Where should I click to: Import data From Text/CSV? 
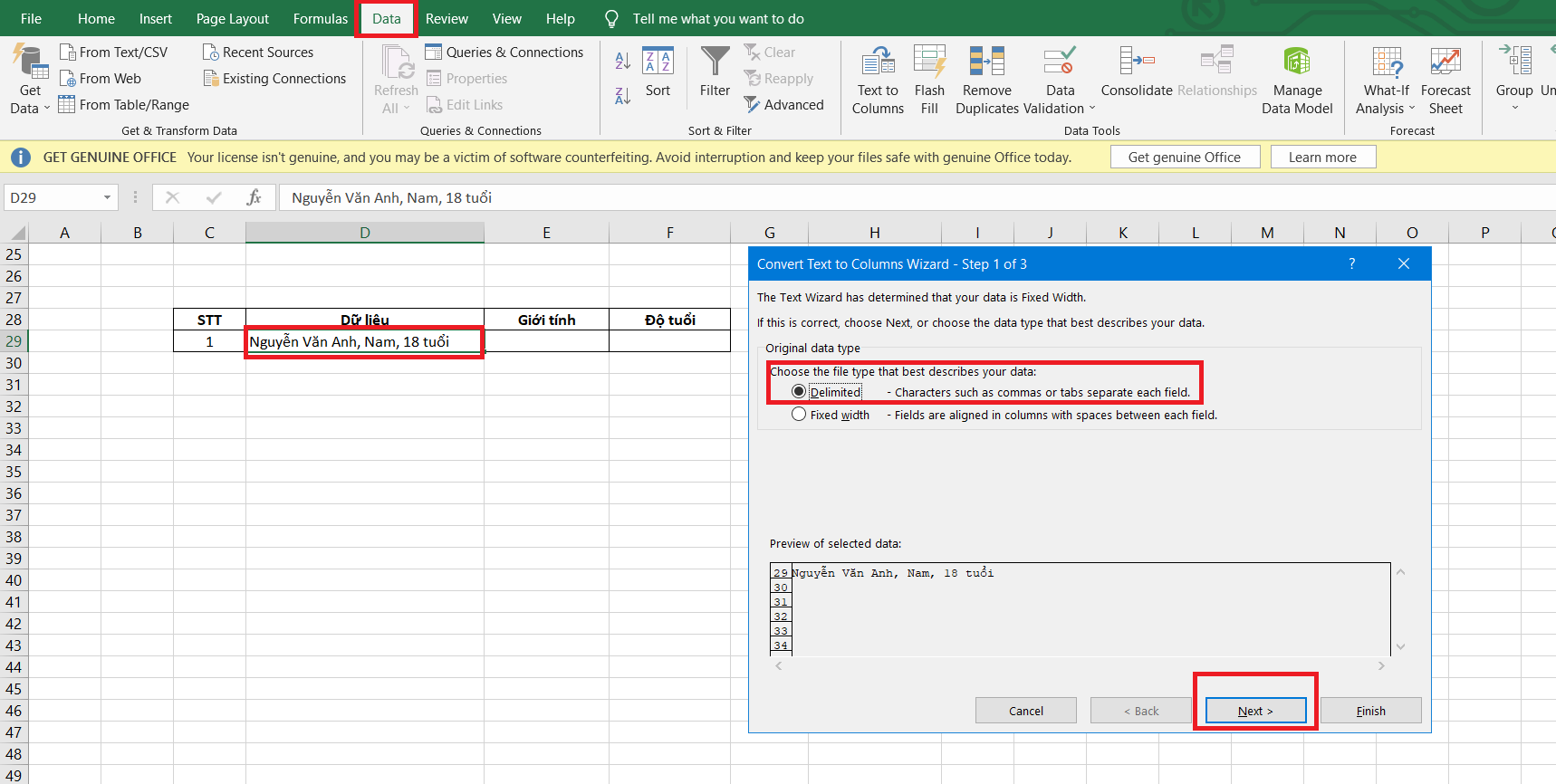coord(113,53)
